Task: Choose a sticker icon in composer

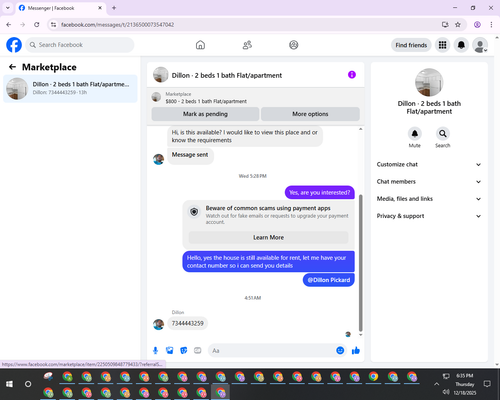Action: (184, 350)
